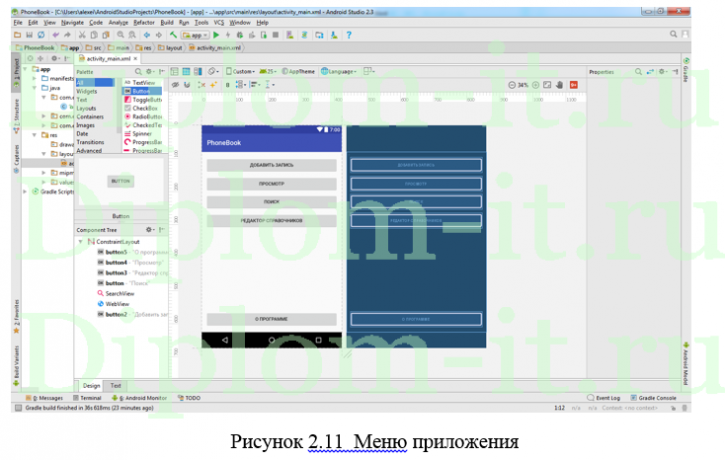This screenshot has height=460, width=725.
Task: Select the Pan hand tool
Action: coord(559,85)
